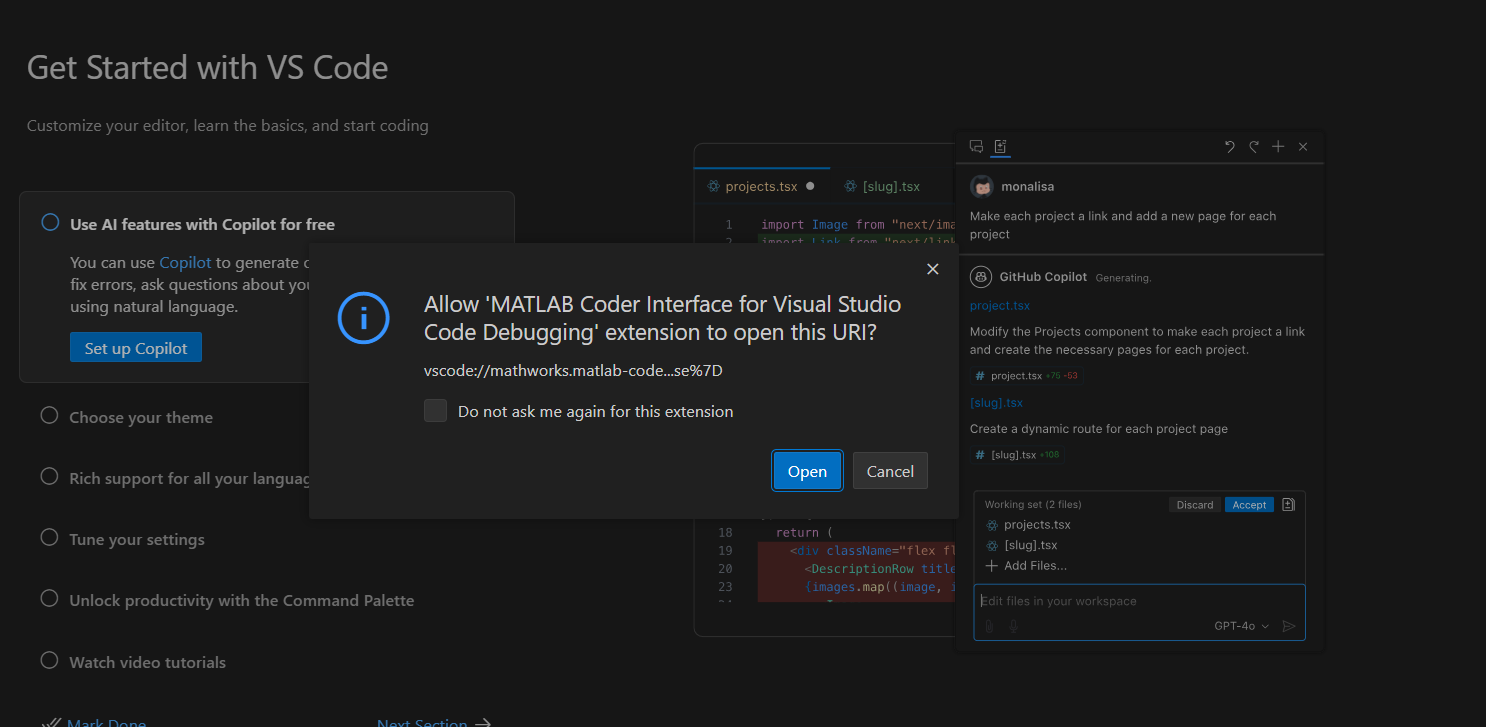Click the React icon on [slug].tsx tab
Image resolution: width=1486 pixels, height=727 pixels.
[851, 186]
